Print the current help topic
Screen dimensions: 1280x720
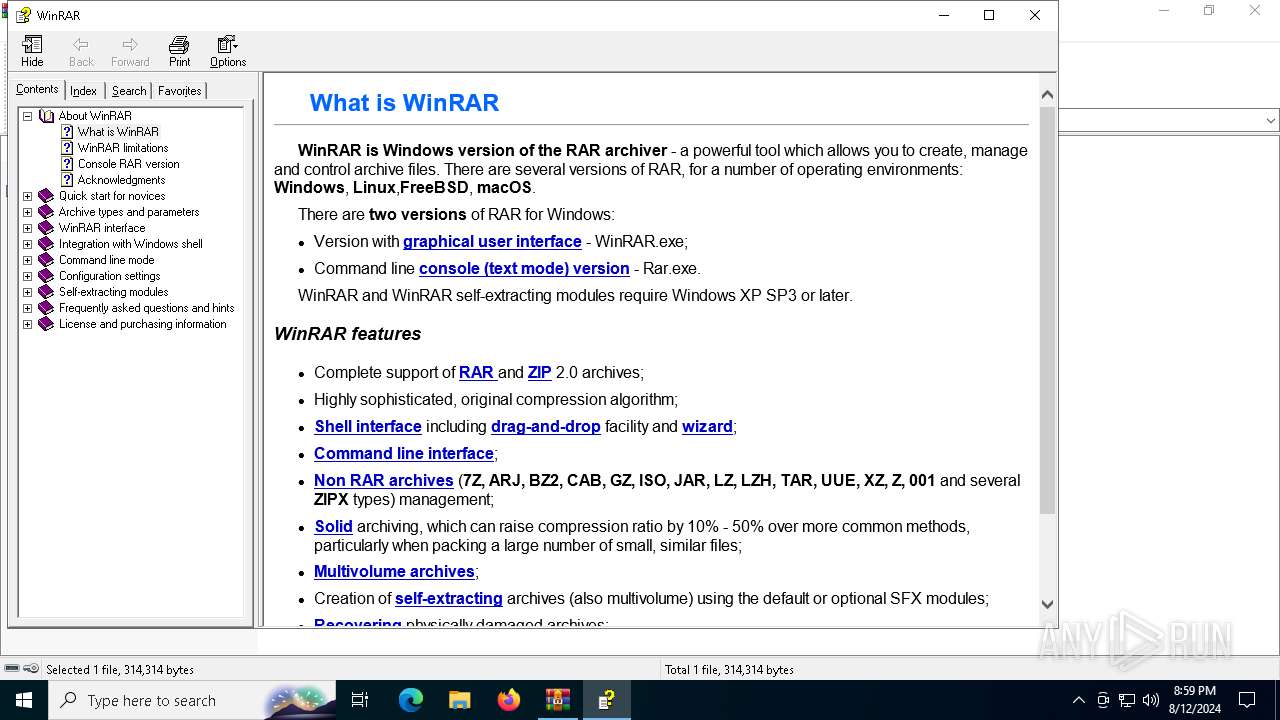pyautogui.click(x=179, y=51)
